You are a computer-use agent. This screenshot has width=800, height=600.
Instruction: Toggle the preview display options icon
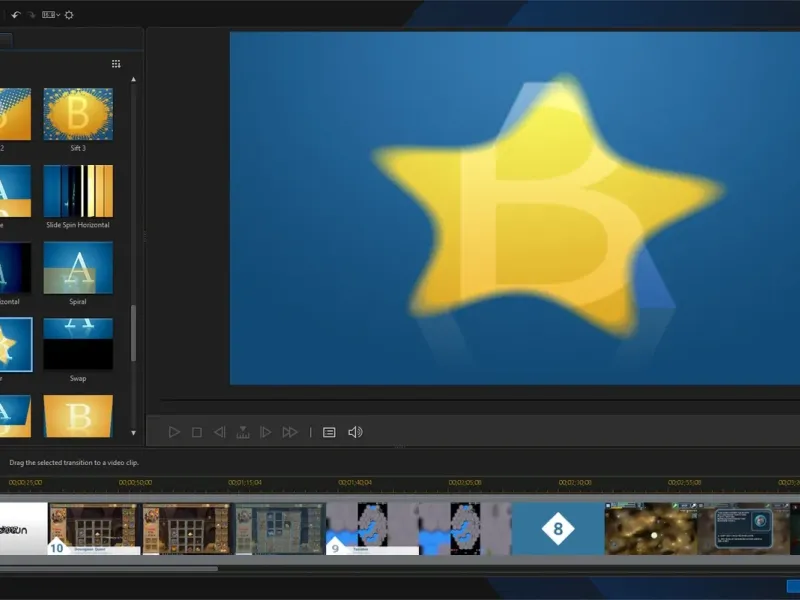(x=329, y=432)
